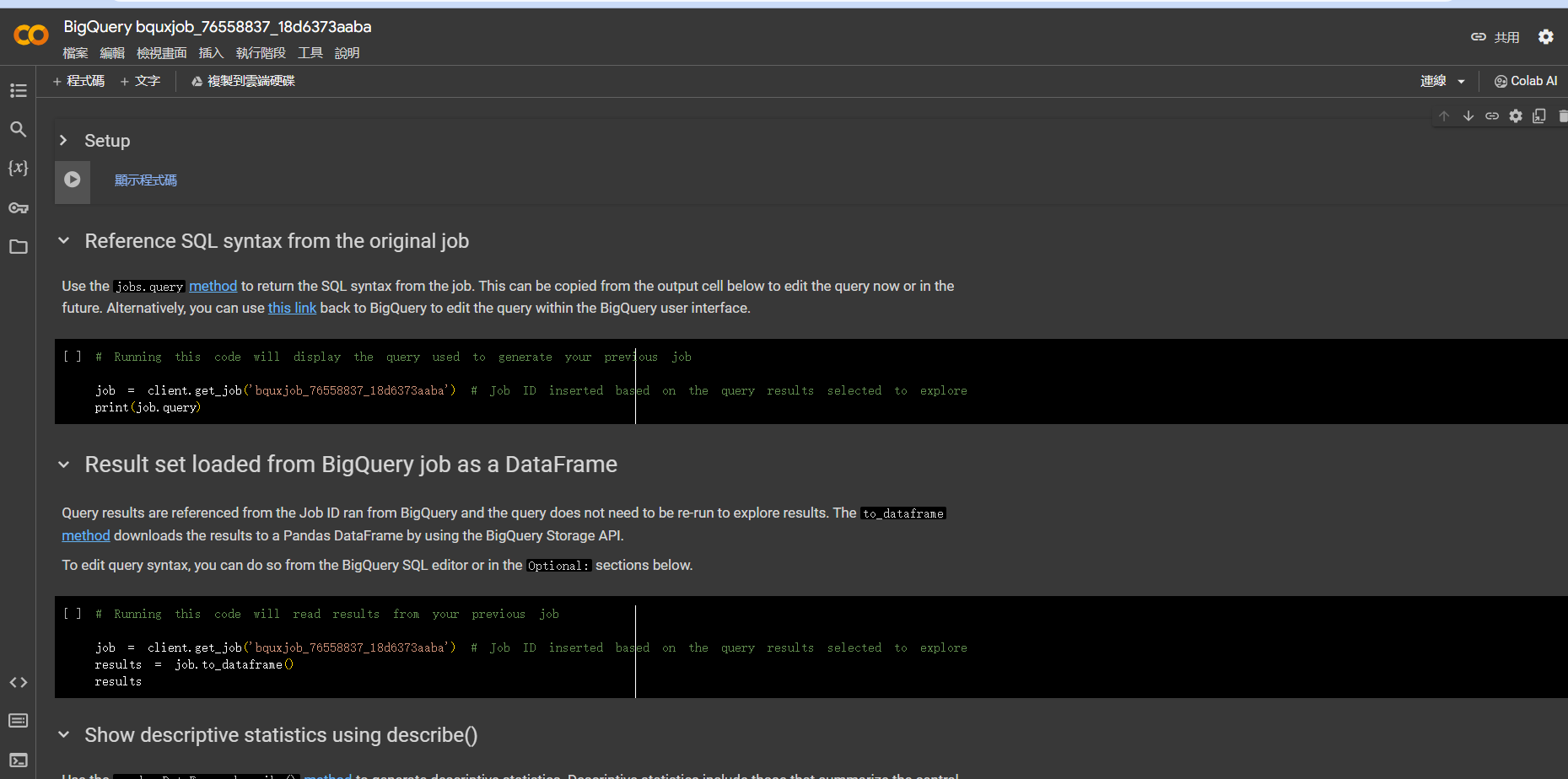Open the 執行階段 menu
Viewport: 1568px width, 779px height.
(261, 53)
